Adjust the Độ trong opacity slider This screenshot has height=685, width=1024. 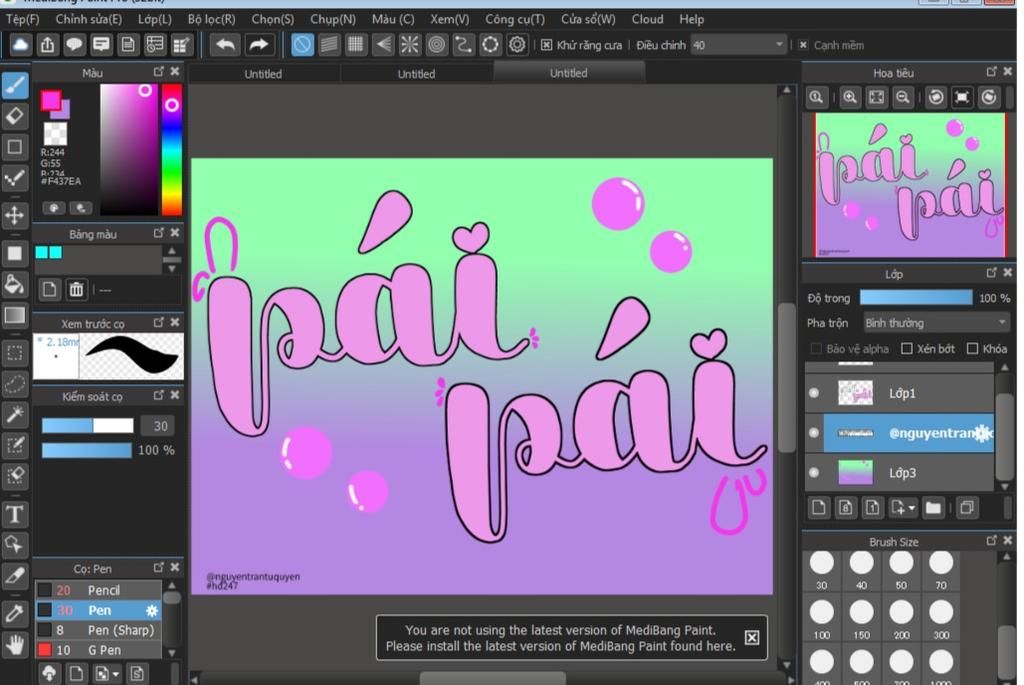(x=916, y=298)
